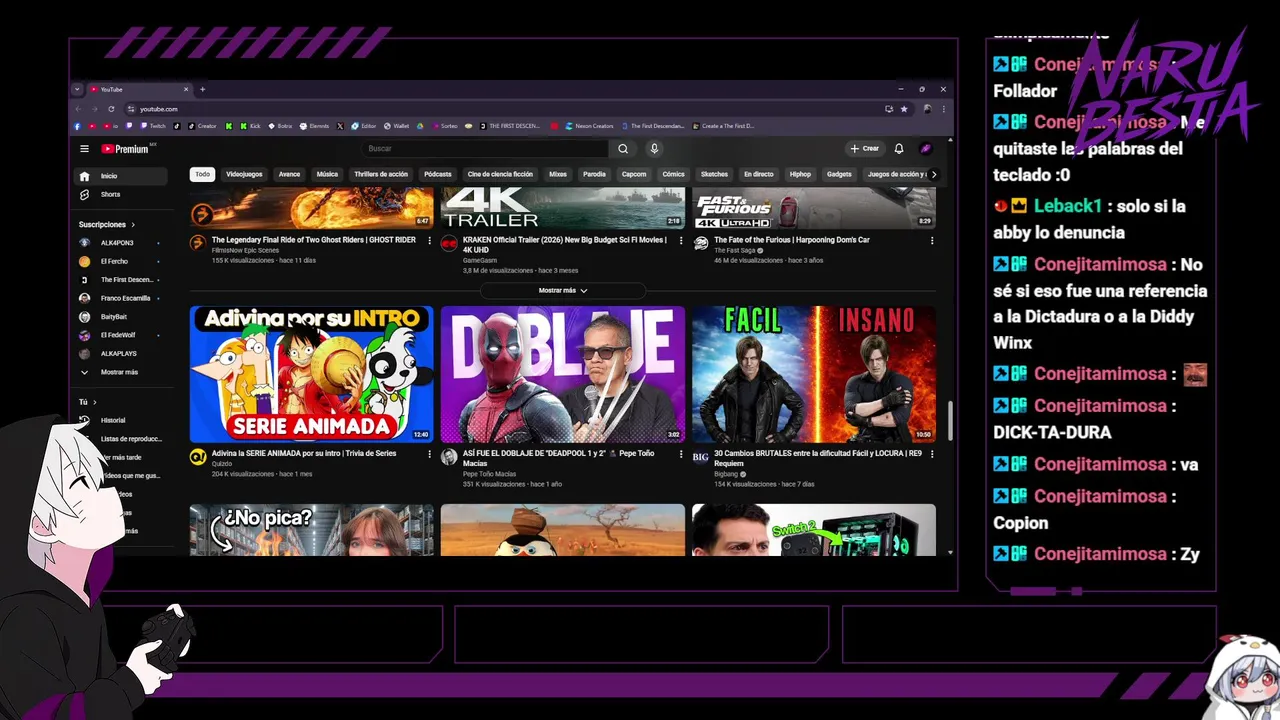The width and height of the screenshot is (1280, 720).
Task: Open Historial in sidebar
Action: coord(121,420)
